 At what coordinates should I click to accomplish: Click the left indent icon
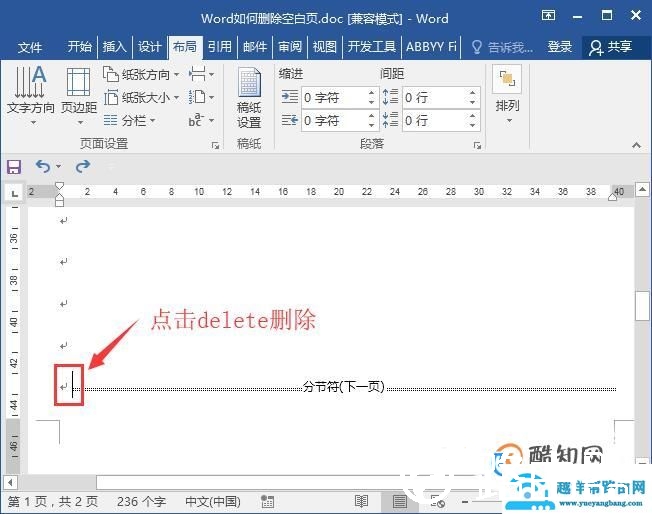[x=289, y=97]
